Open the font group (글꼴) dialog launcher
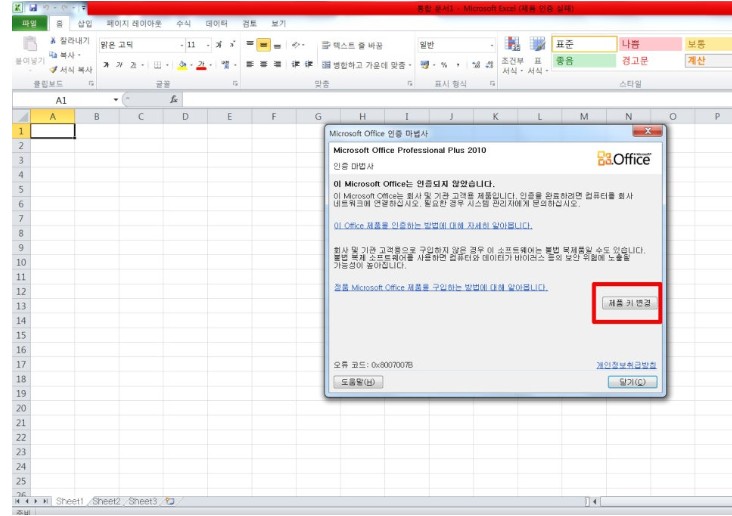Viewport: 732px width, 516px height. pyautogui.click(x=235, y=84)
